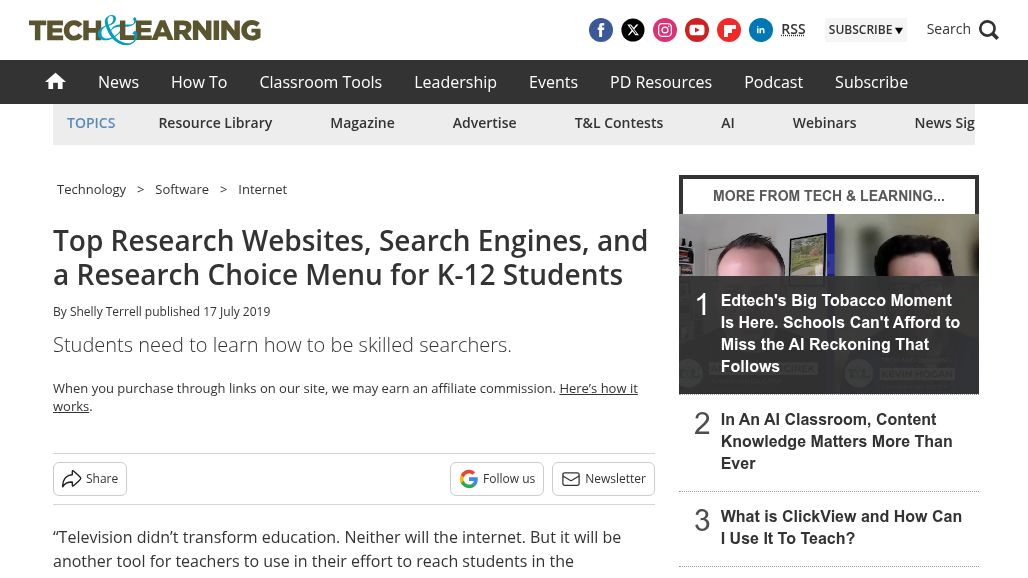The width and height of the screenshot is (1028, 578).
Task: Select Resource Library topic link
Action: pyautogui.click(x=215, y=123)
